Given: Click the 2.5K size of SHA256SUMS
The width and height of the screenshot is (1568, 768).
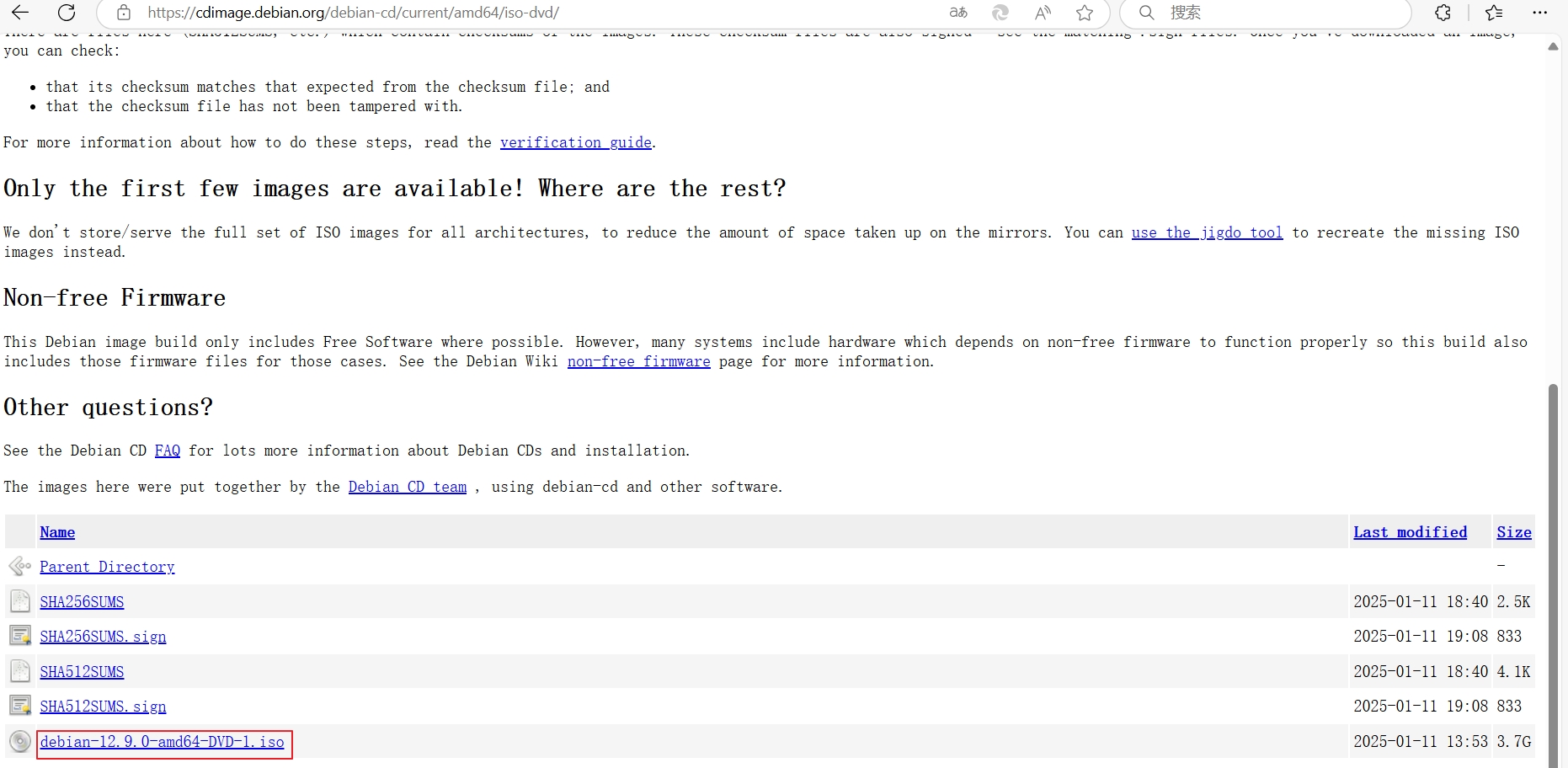Looking at the screenshot, I should 1513,602.
